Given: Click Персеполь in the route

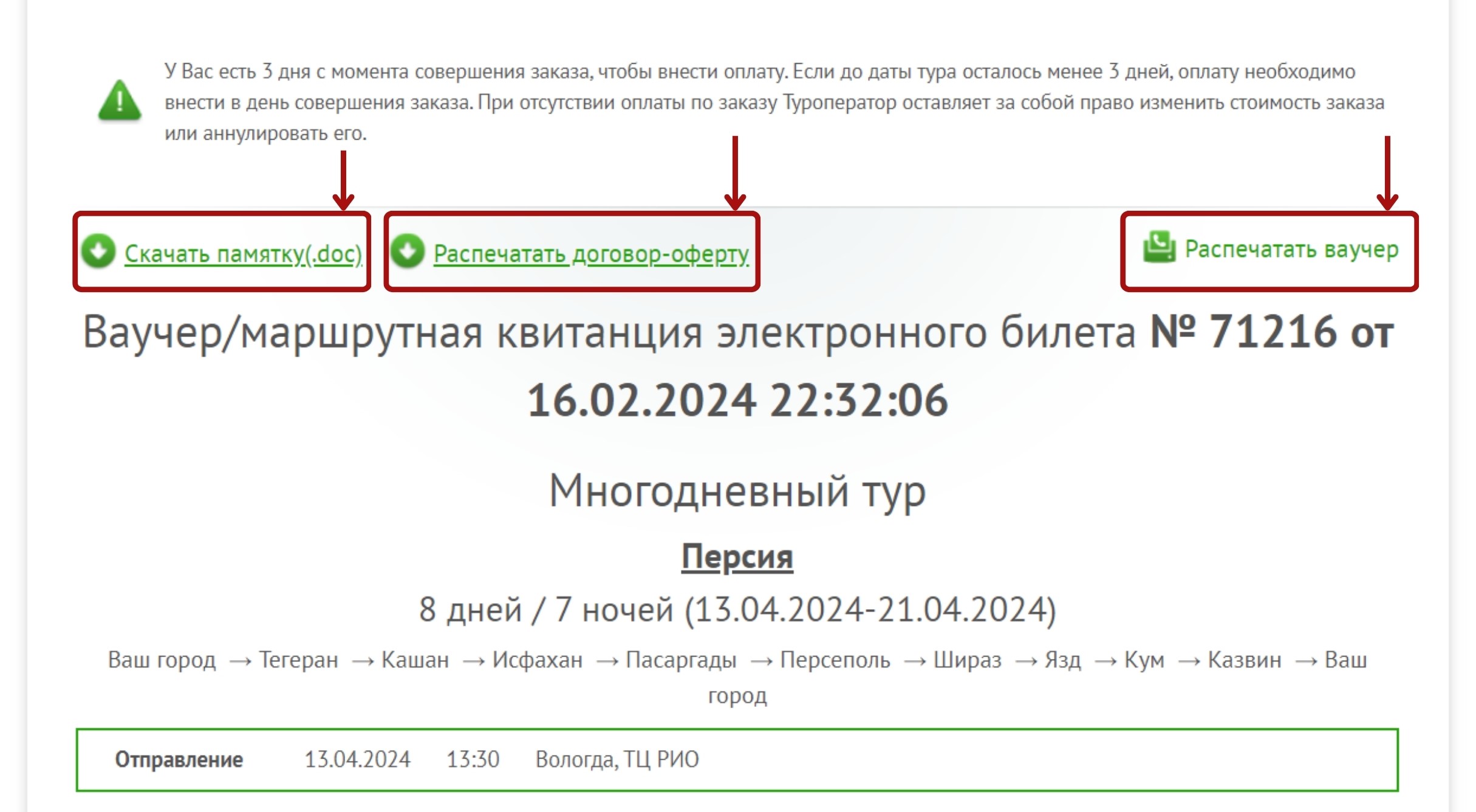Looking at the screenshot, I should [835, 660].
